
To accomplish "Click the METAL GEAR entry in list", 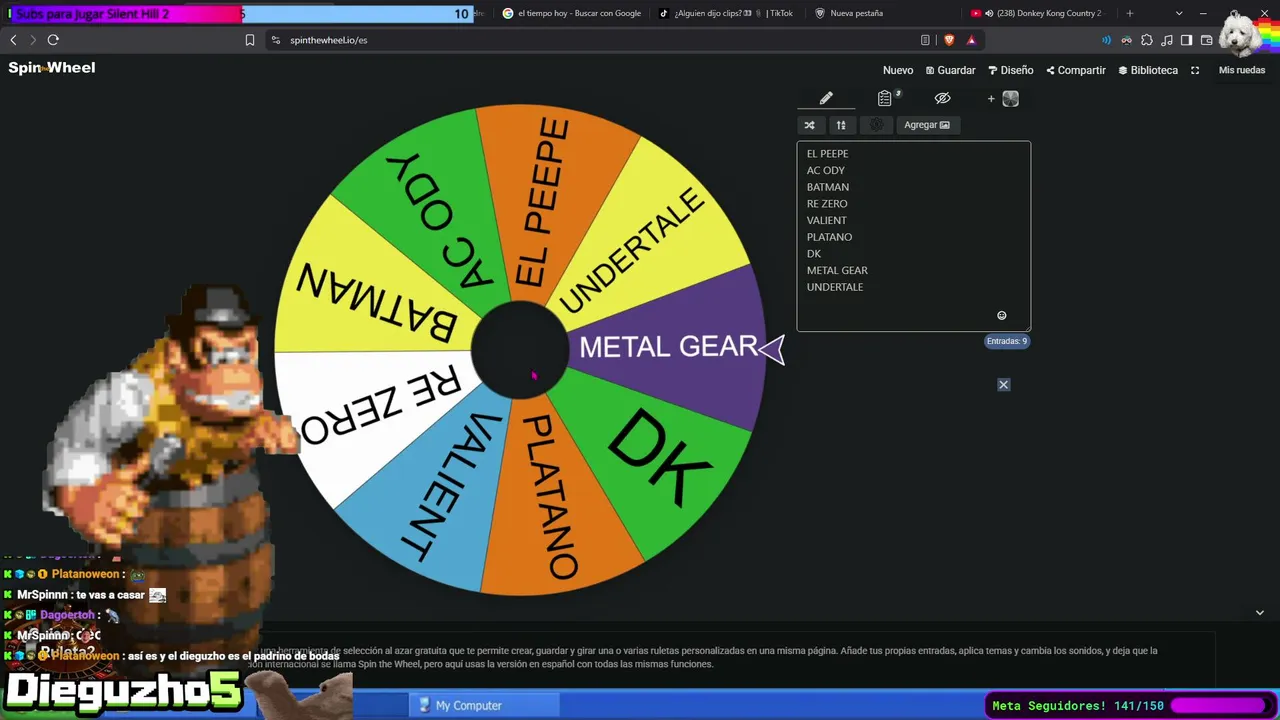I will coord(837,270).
